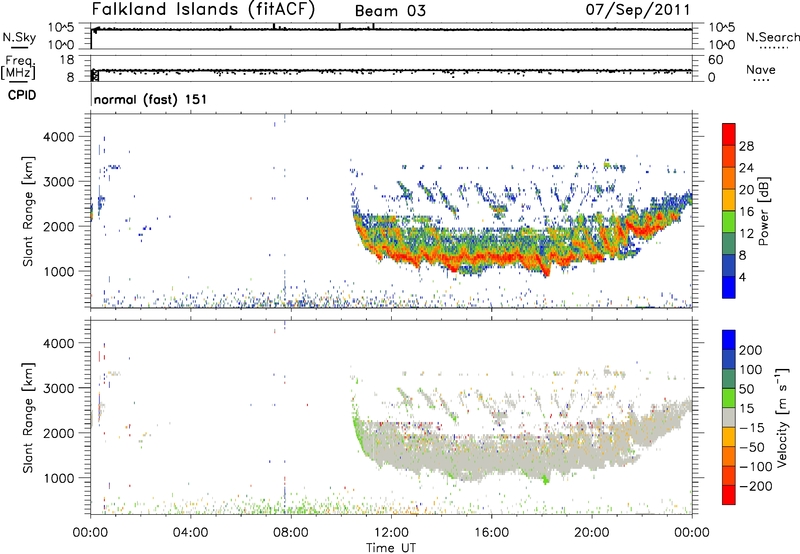Click the 'CPID' row label
This screenshot has height=554, width=800.
click(22, 95)
